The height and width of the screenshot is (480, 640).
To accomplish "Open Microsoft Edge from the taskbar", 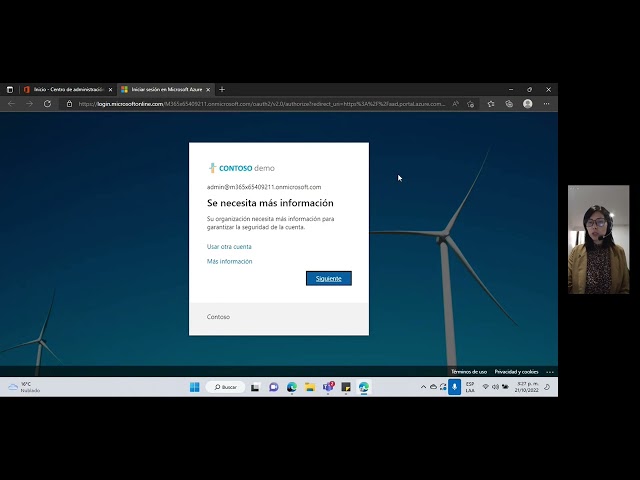I will point(291,387).
